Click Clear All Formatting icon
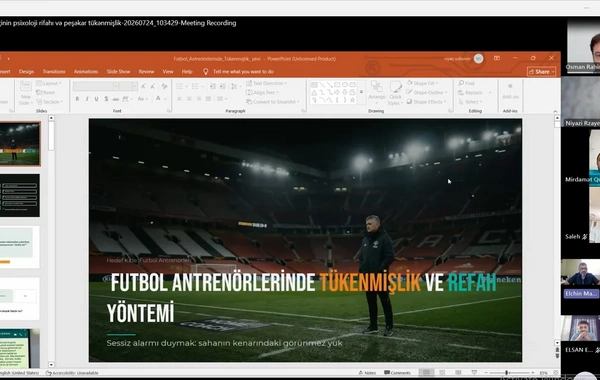This screenshot has height=380, width=600. click(x=165, y=86)
